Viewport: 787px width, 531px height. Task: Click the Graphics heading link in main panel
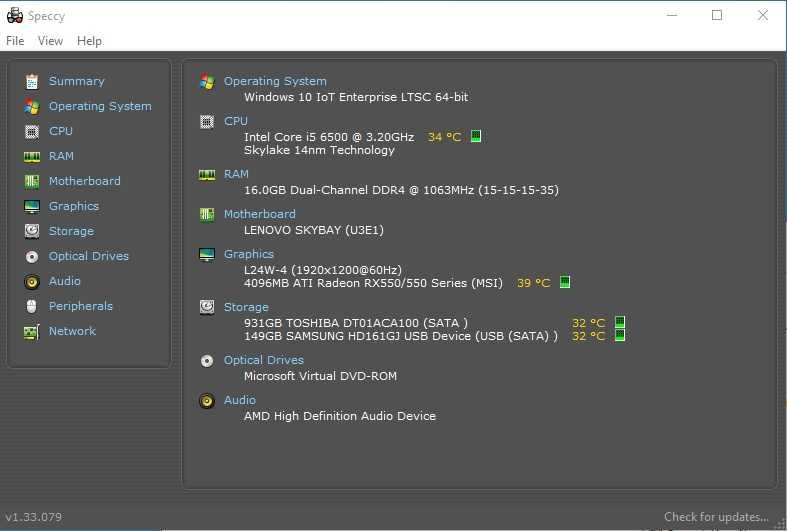[x=249, y=254]
